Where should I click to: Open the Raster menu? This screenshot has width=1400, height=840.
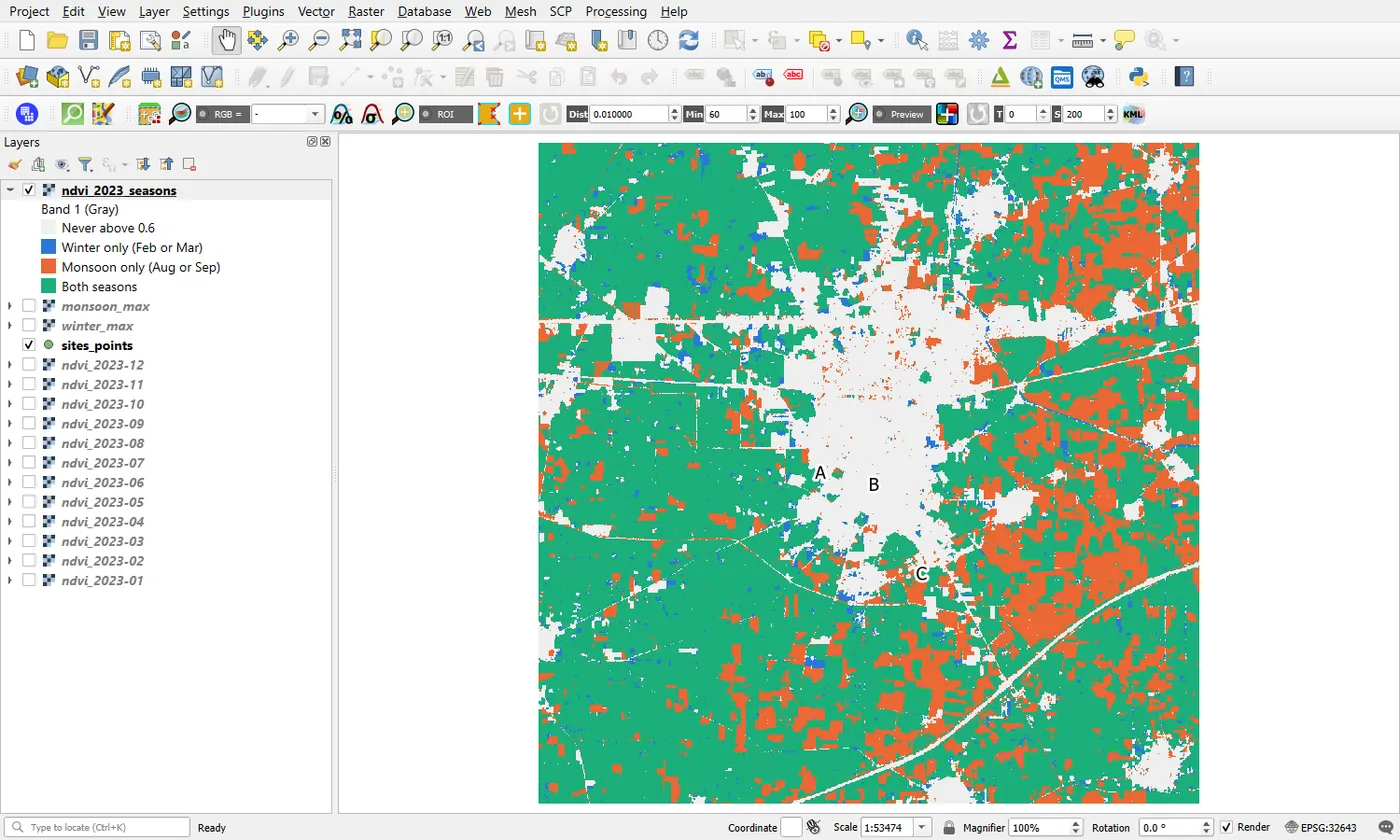[x=366, y=11]
